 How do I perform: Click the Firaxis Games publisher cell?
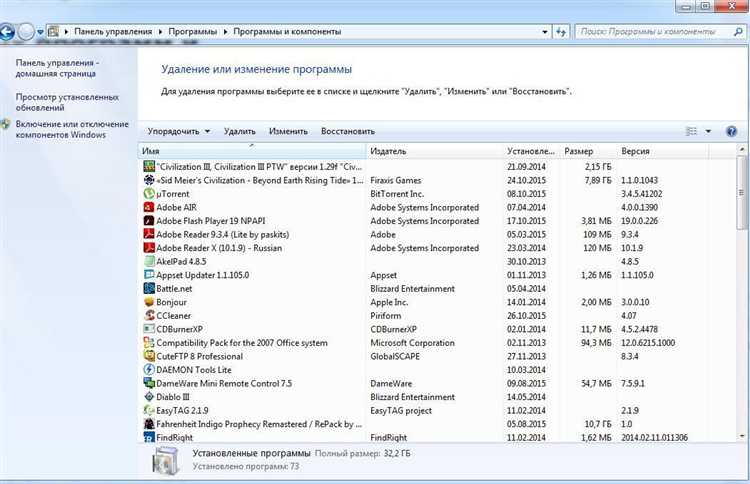pos(396,180)
